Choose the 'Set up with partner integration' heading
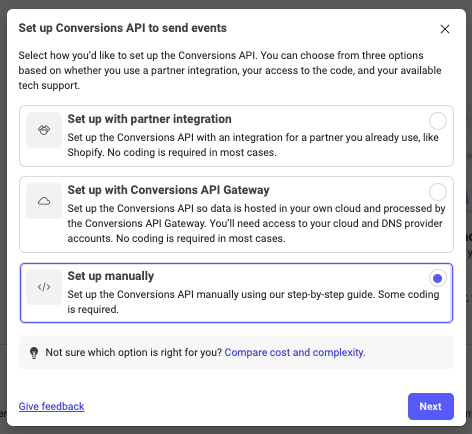The image size is (472, 434). [149, 119]
